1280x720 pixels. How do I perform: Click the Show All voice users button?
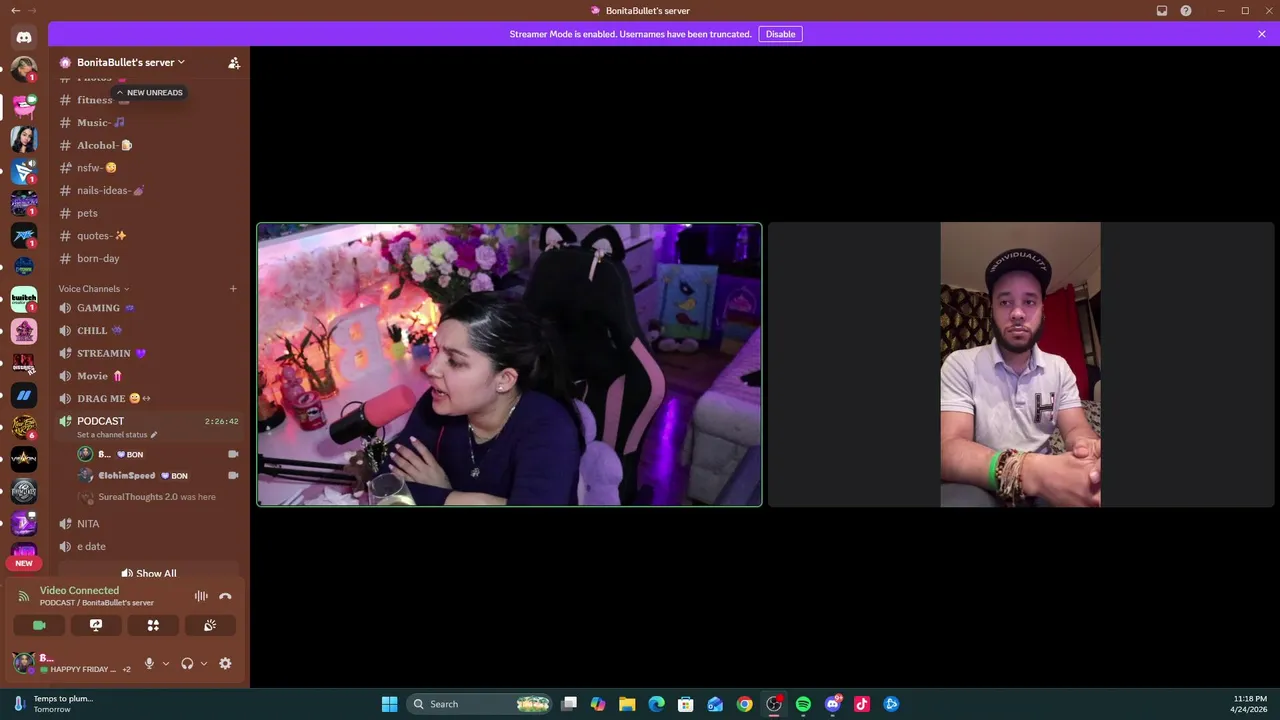149,573
